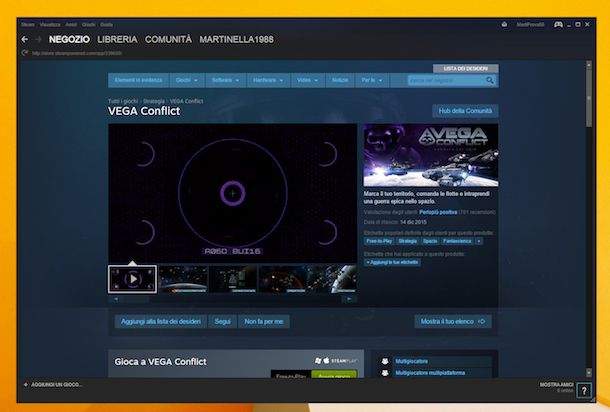Viewport: 610px width, 412px height.
Task: Open the Guida menu
Action: (x=106, y=25)
